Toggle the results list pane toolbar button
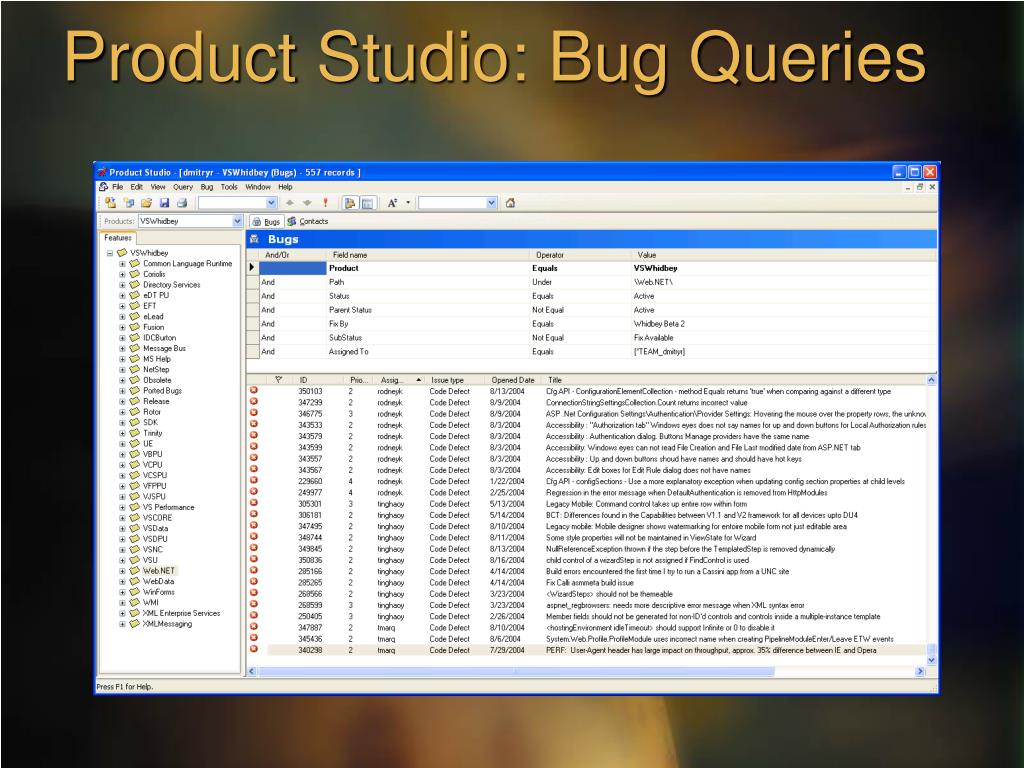1024x768 pixels. [x=367, y=203]
